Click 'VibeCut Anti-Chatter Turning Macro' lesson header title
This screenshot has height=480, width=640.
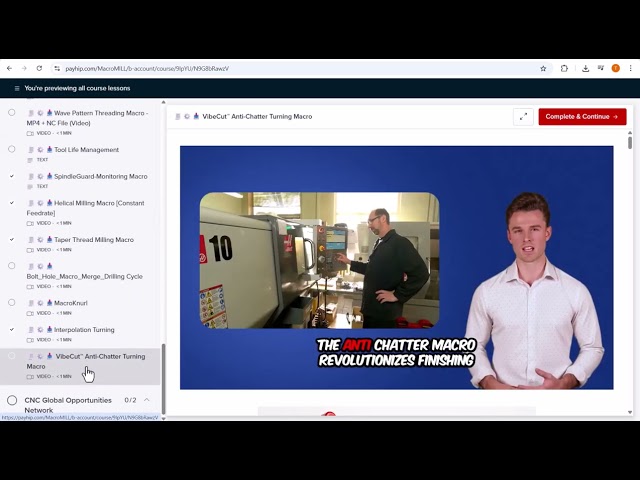(x=257, y=117)
